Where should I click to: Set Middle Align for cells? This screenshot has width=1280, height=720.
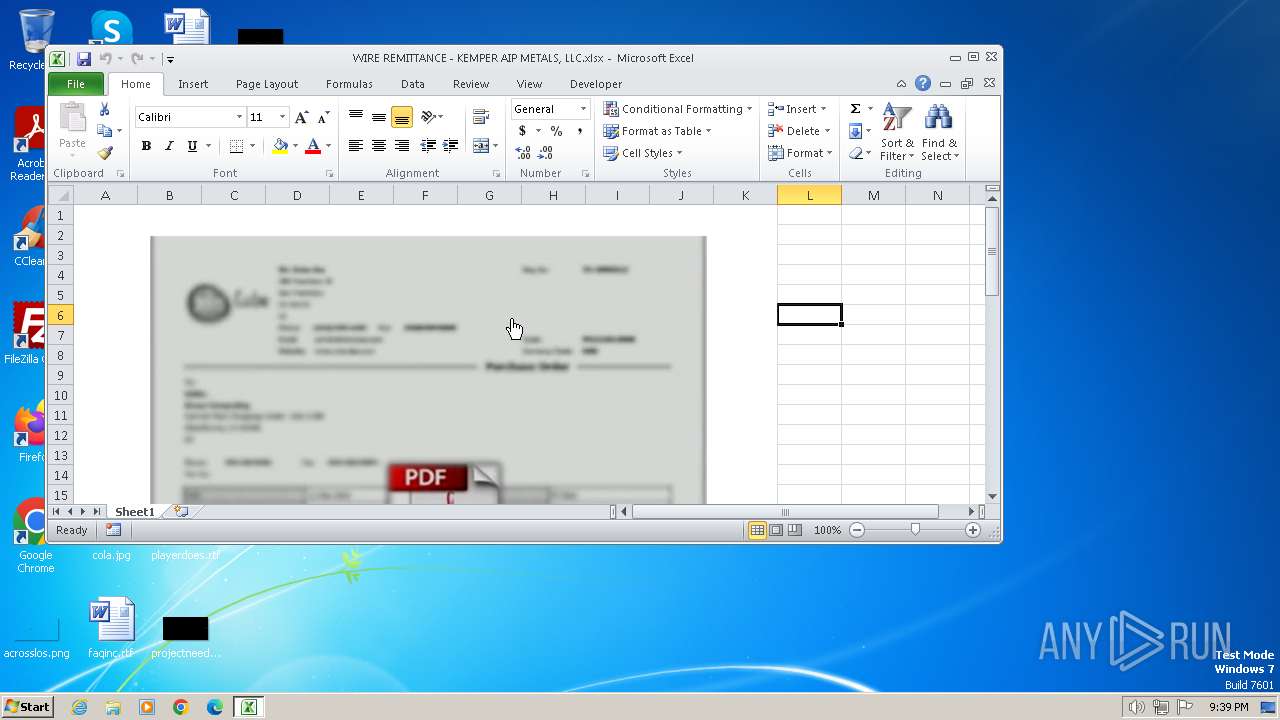tap(378, 117)
